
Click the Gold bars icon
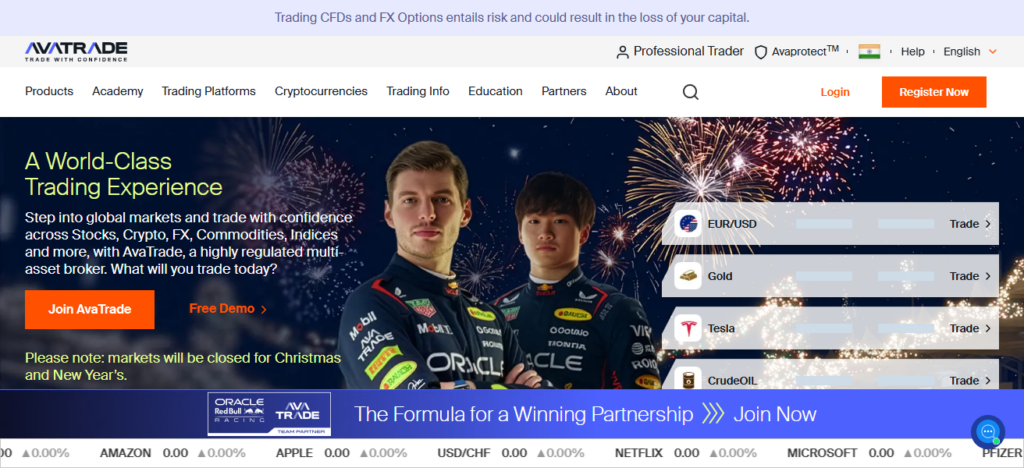coord(688,276)
